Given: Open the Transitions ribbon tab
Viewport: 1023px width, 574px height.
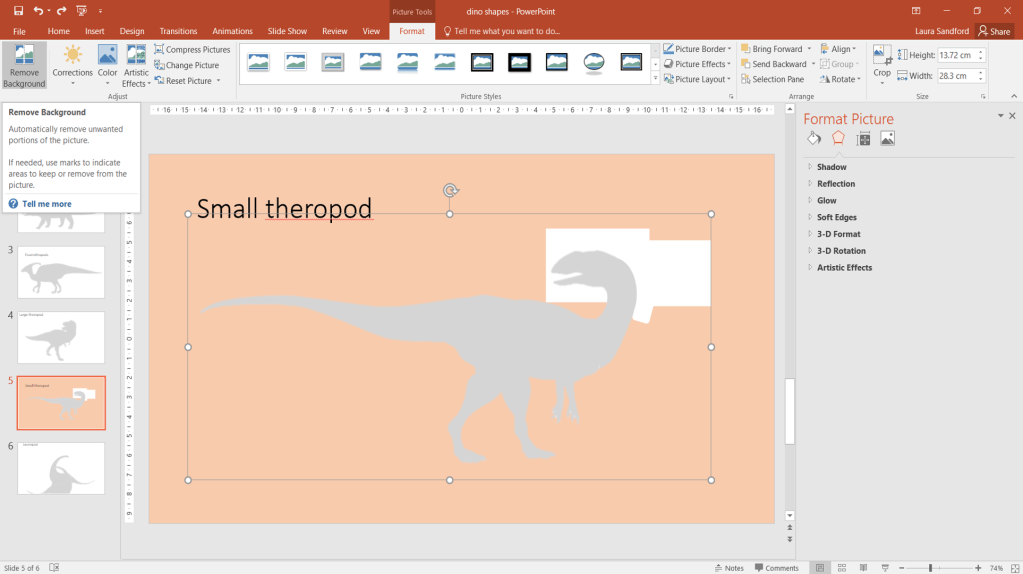Looking at the screenshot, I should 178,31.
